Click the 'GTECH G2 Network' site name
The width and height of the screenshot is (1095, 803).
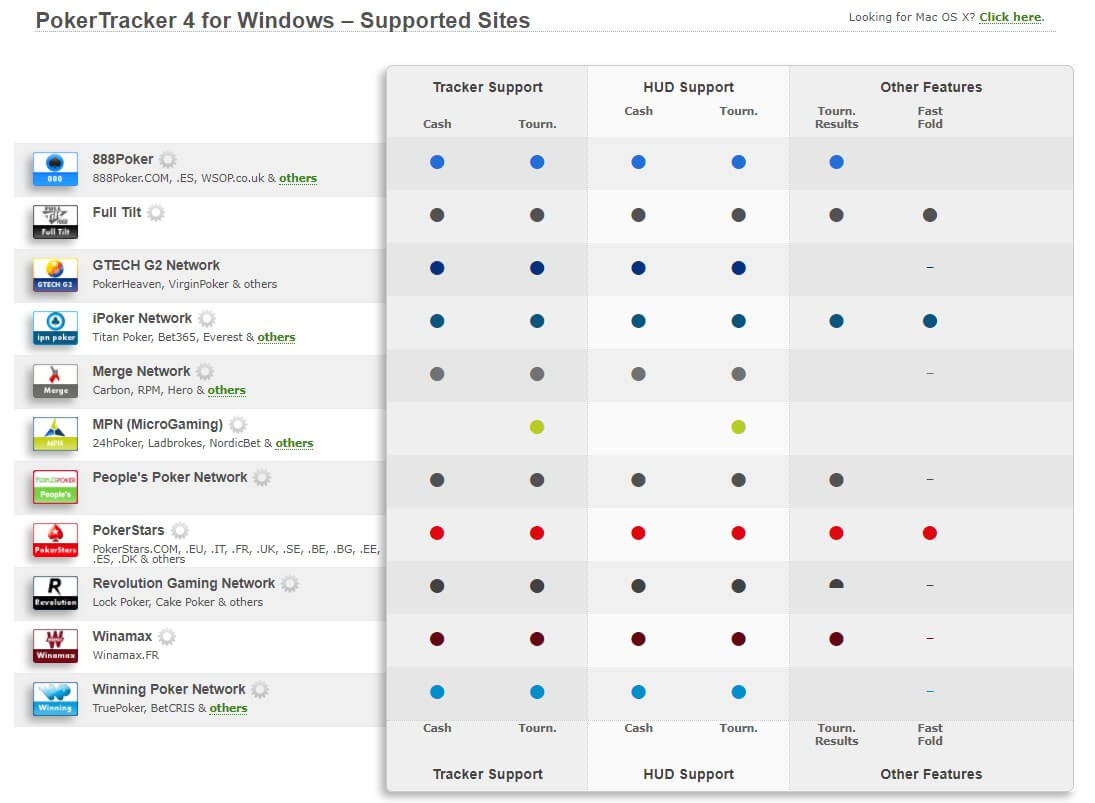click(156, 265)
